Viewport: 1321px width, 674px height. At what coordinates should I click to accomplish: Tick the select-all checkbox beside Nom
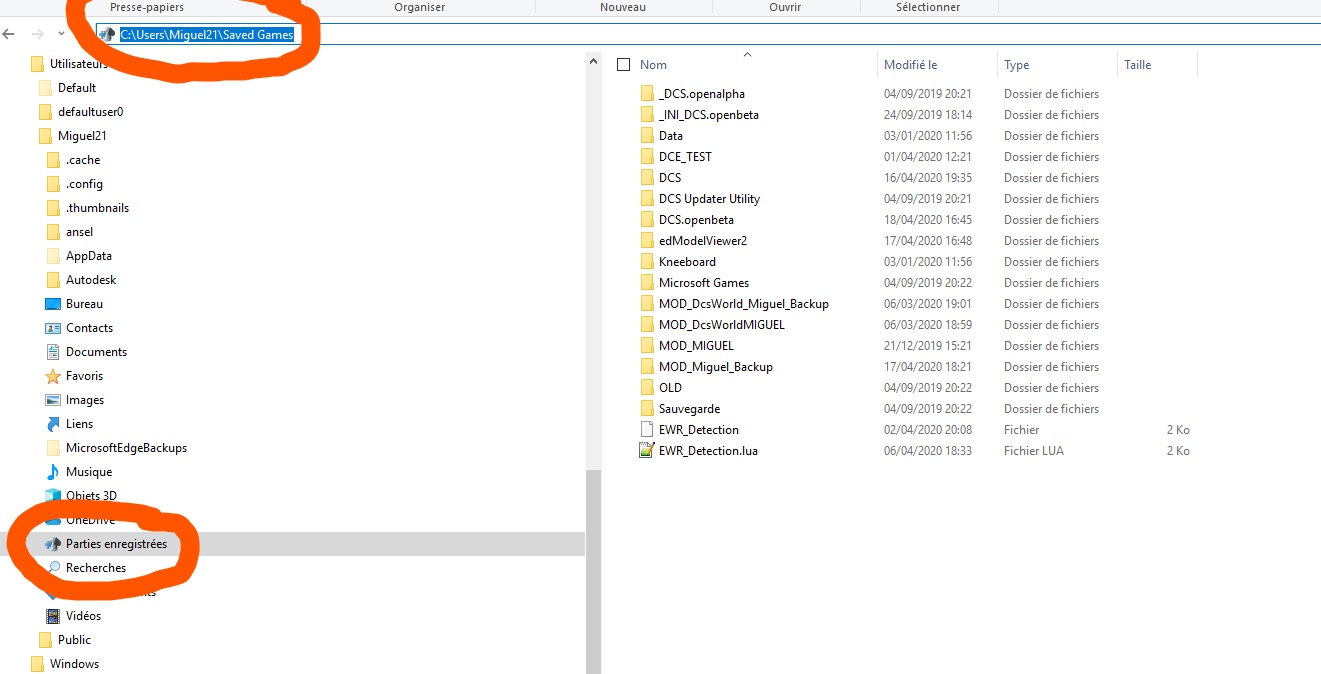[624, 65]
